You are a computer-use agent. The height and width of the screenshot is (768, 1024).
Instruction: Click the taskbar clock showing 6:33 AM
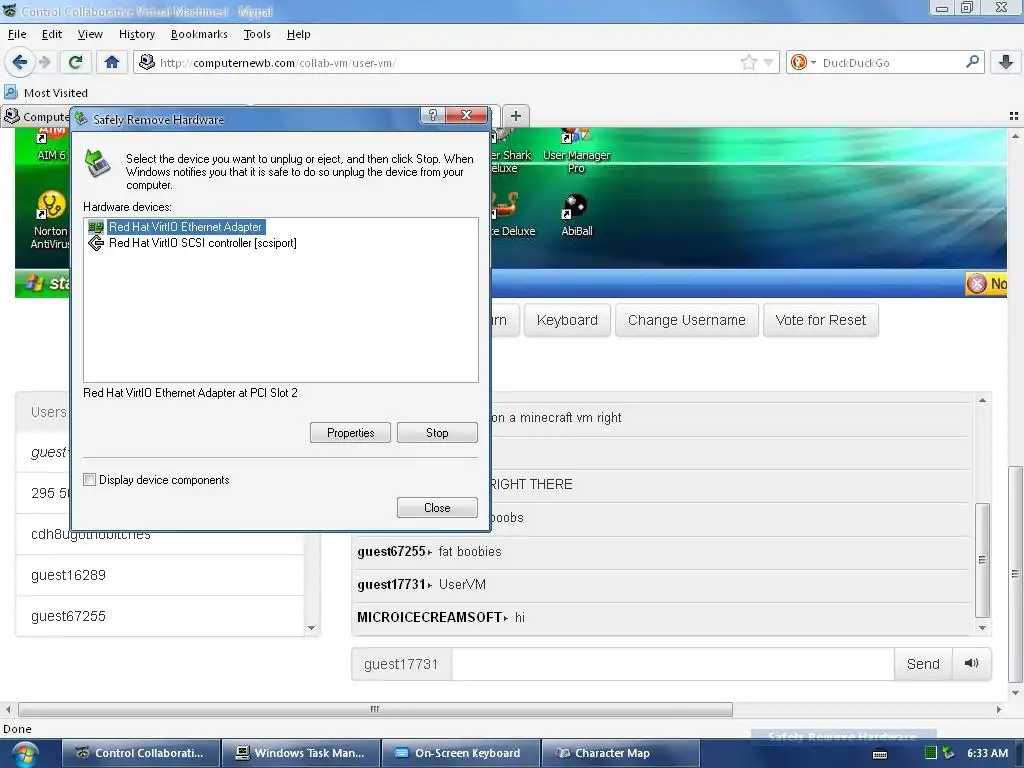987,753
